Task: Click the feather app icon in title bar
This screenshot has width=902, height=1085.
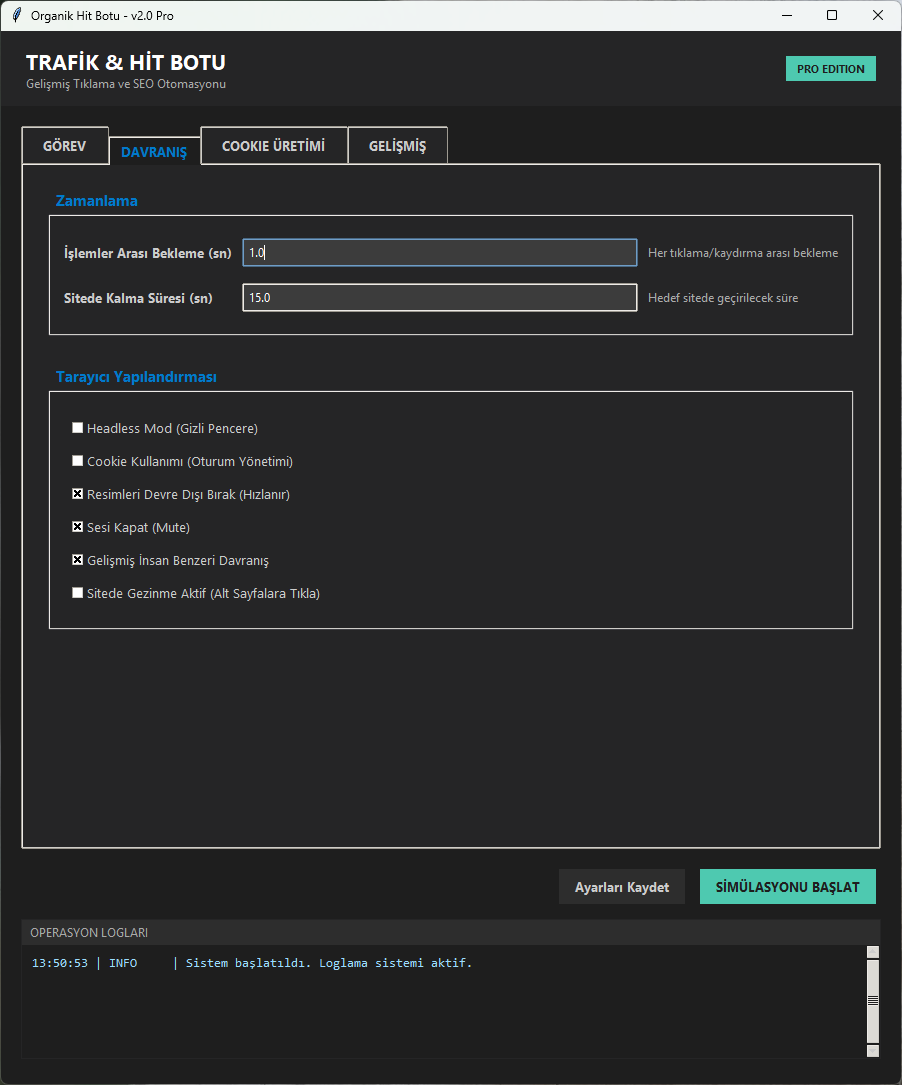Action: click(x=16, y=16)
